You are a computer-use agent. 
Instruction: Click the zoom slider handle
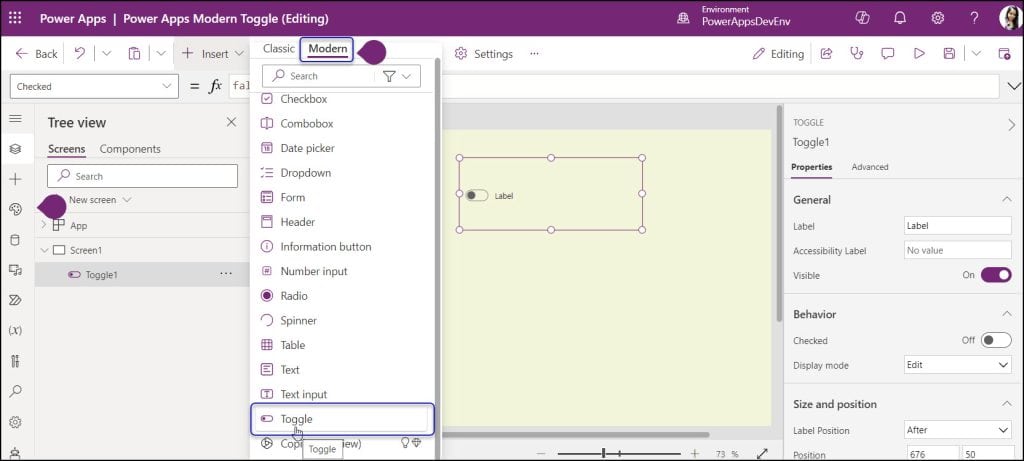604,453
